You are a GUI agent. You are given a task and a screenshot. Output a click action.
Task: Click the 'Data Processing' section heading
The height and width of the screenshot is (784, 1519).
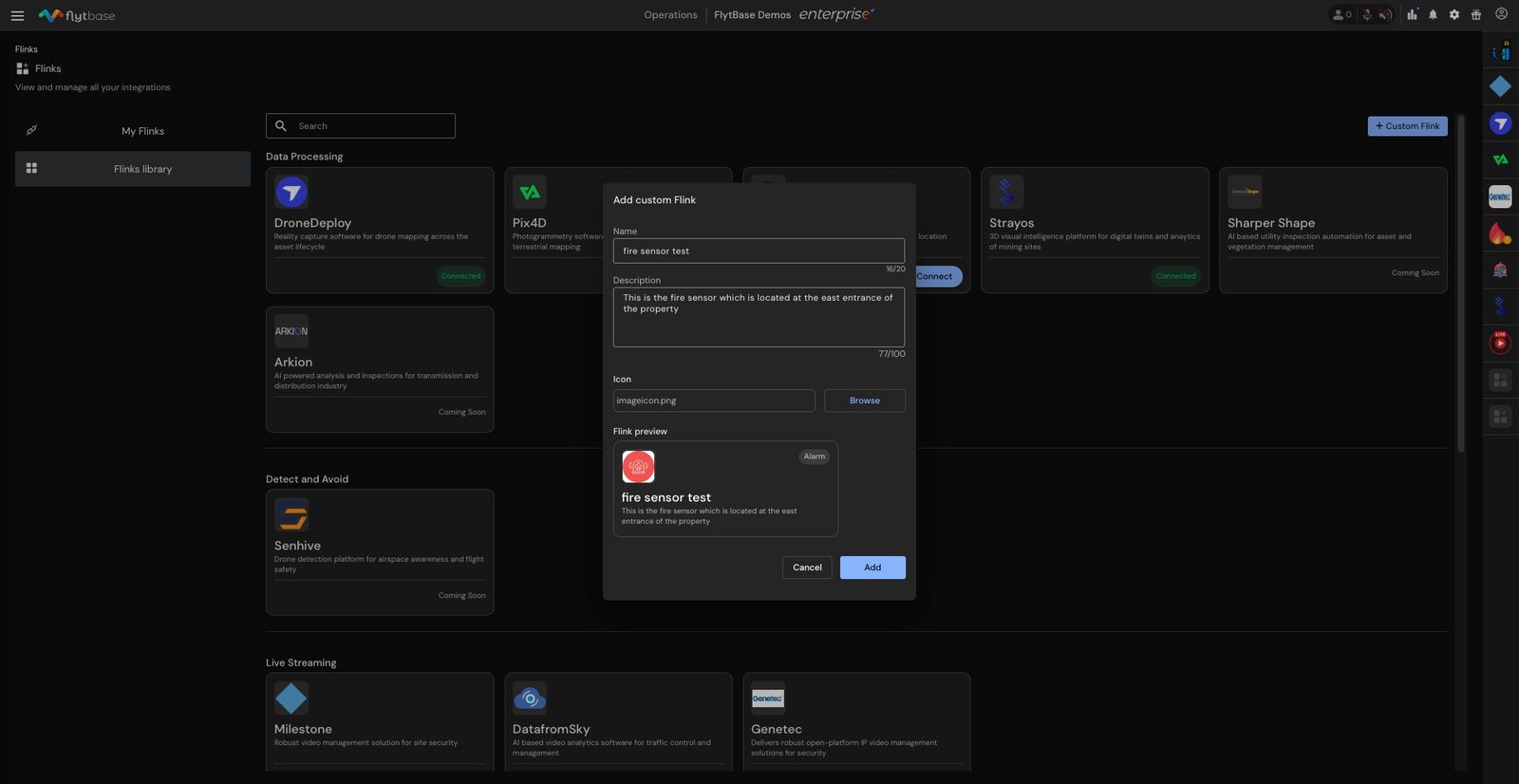[304, 157]
